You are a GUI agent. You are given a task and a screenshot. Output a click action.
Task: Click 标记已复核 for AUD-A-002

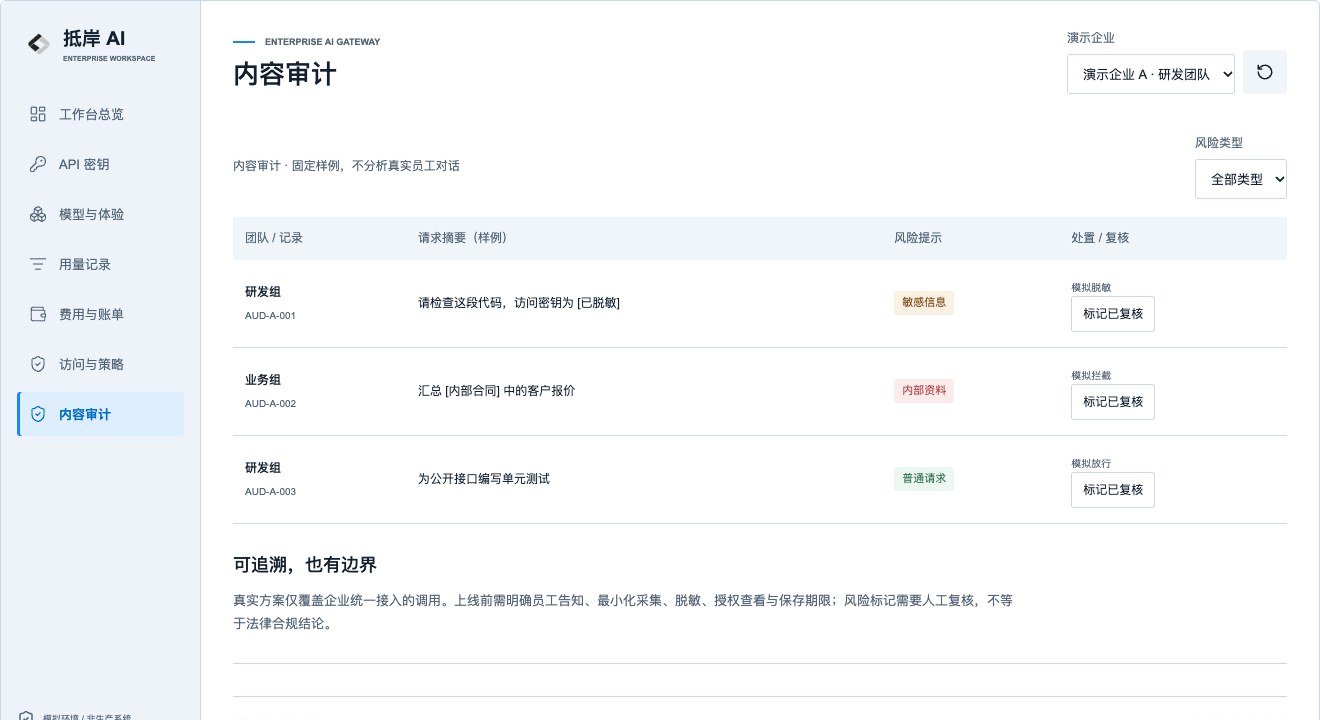coord(1113,402)
